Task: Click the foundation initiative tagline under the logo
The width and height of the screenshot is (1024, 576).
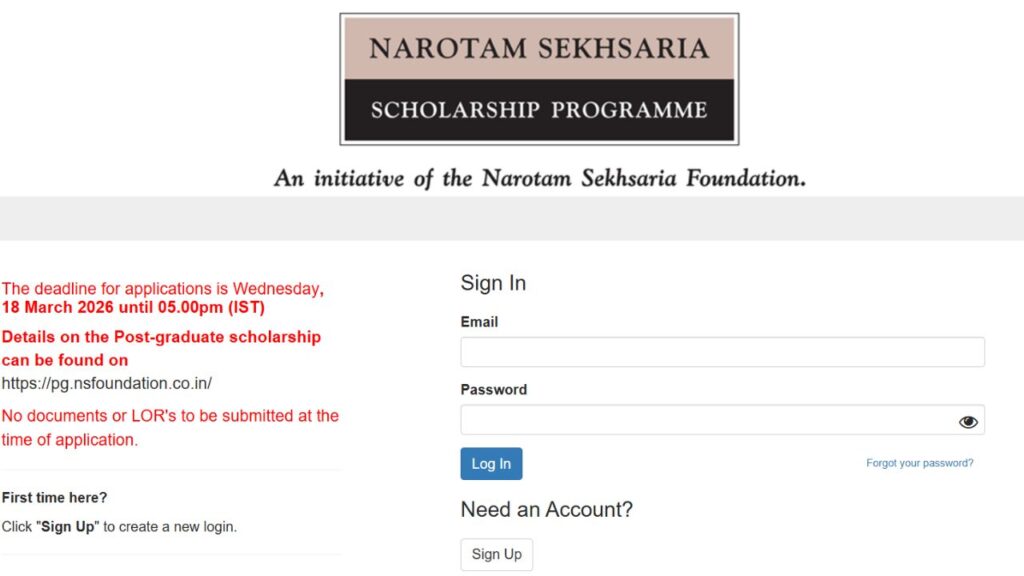Action: [539, 178]
